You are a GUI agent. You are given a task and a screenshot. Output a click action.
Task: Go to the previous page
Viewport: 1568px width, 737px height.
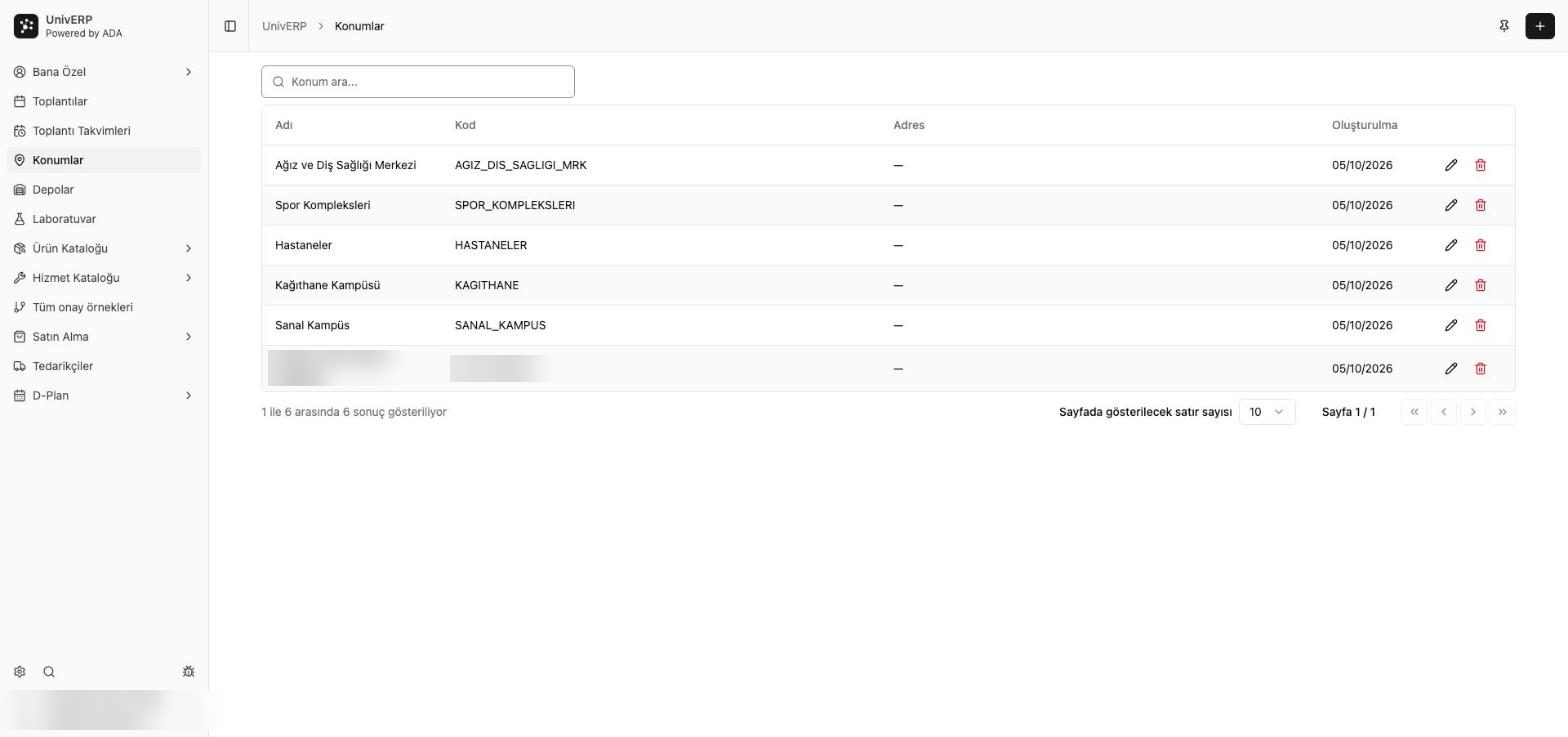pos(1443,412)
